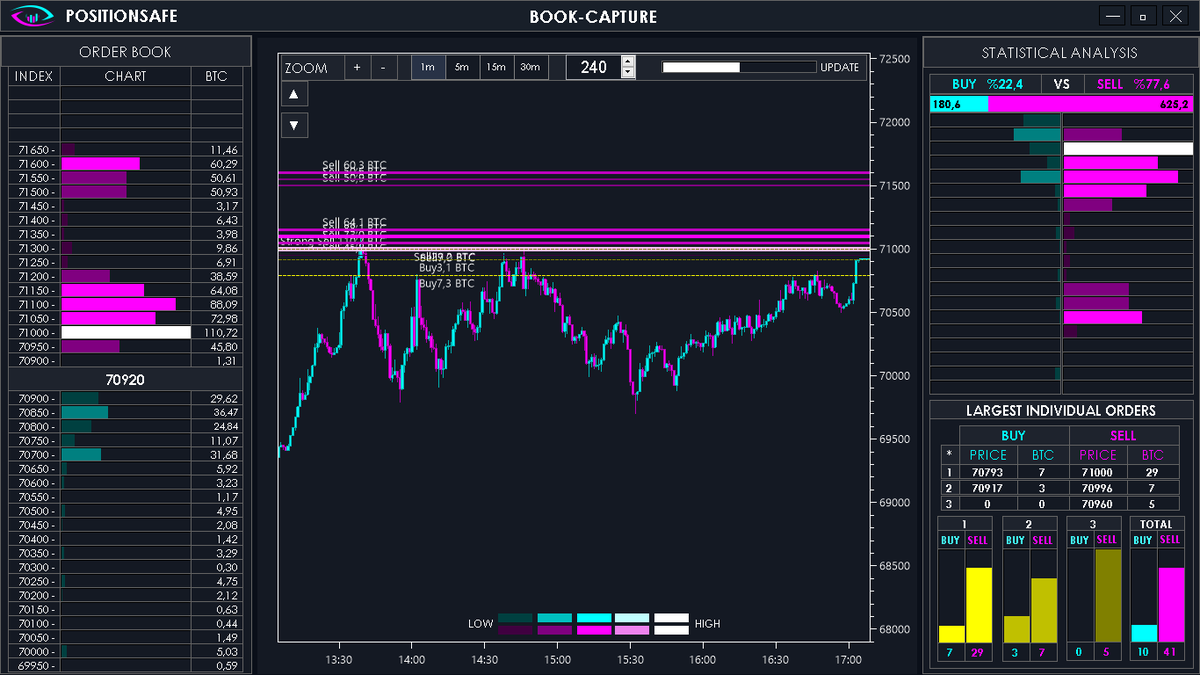The height and width of the screenshot is (675, 1200).
Task: Click the Sell 64,1 BTC chart label
Action: [354, 222]
